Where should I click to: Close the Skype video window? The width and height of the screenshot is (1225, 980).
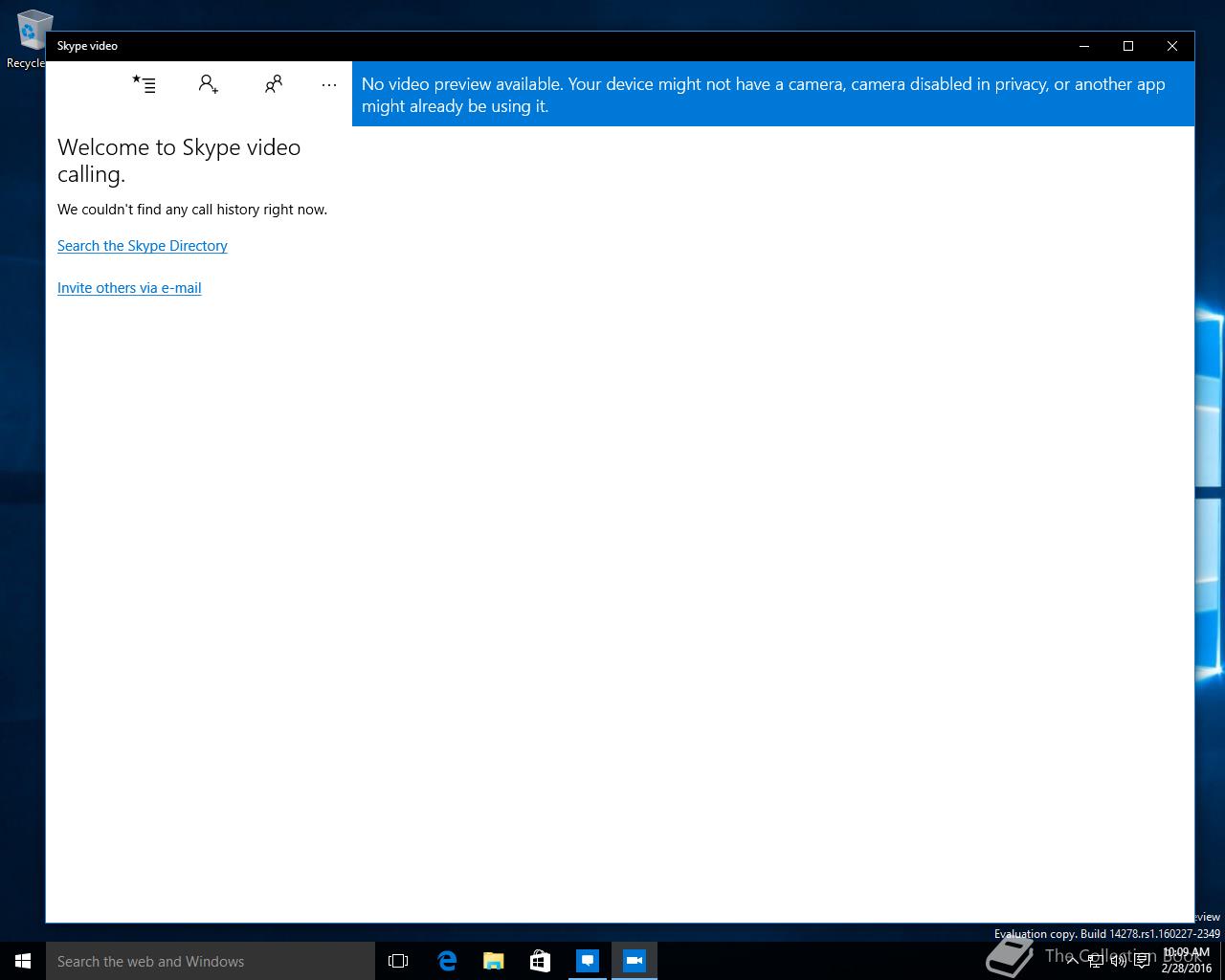1172,46
